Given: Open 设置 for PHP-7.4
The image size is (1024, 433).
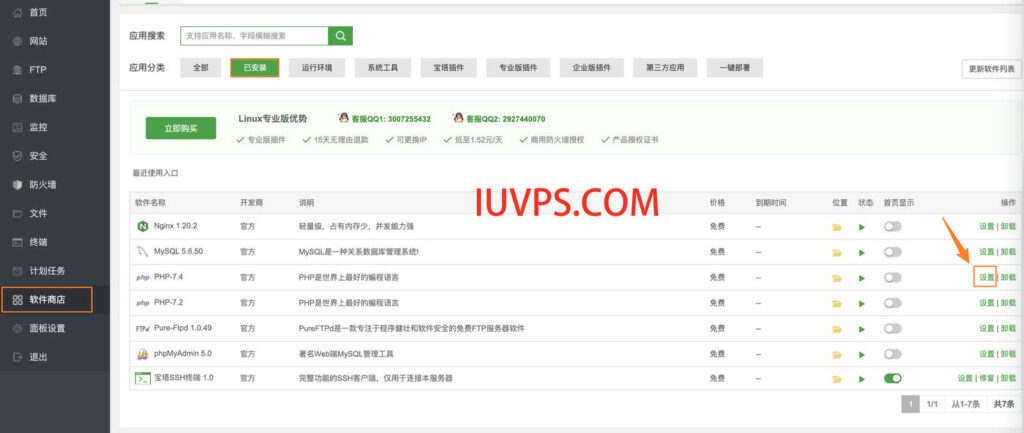Looking at the screenshot, I should pos(986,278).
